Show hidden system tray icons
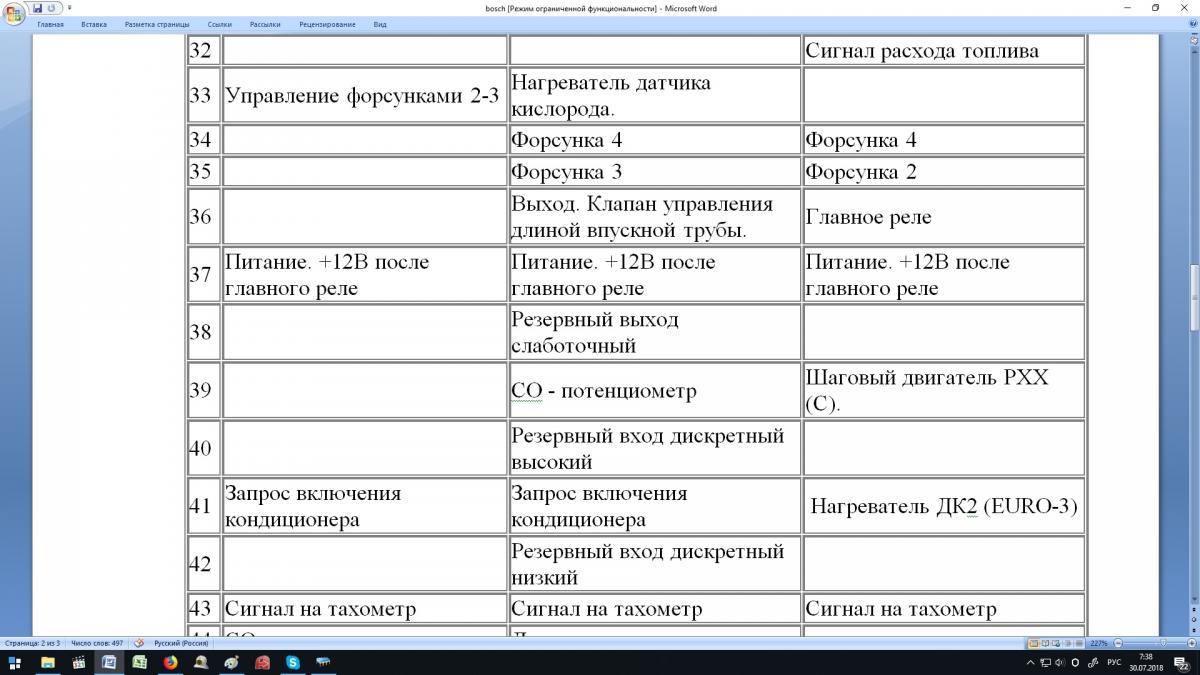The width and height of the screenshot is (1200, 675). pyautogui.click(x=1032, y=662)
